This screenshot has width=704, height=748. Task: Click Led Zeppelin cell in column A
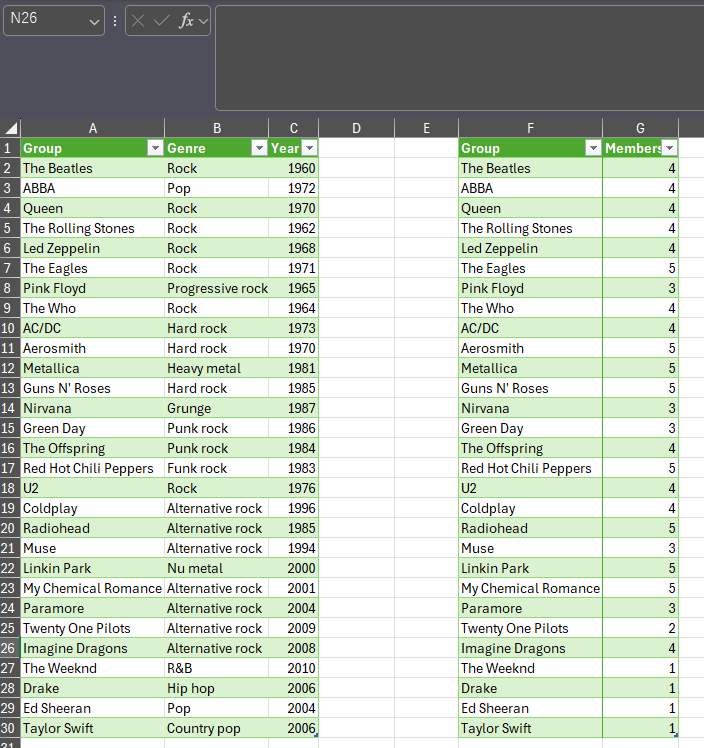pos(93,249)
